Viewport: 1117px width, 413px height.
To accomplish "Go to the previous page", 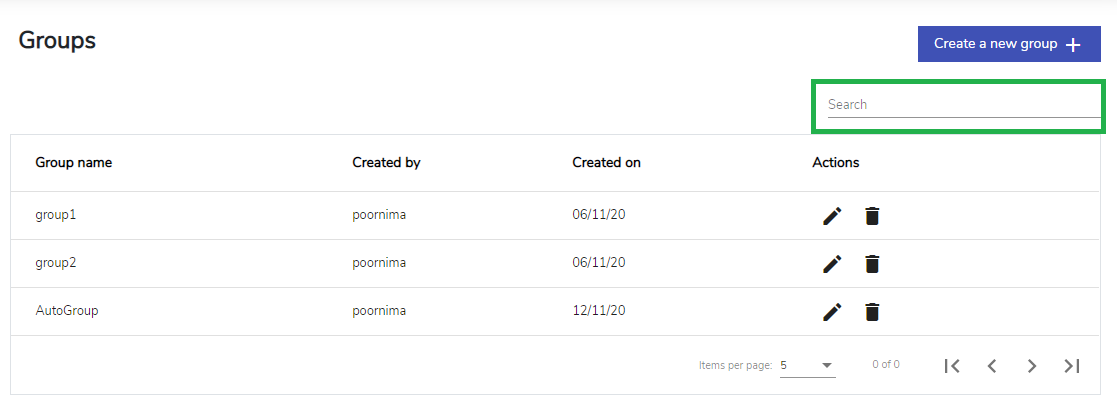I will point(992,366).
